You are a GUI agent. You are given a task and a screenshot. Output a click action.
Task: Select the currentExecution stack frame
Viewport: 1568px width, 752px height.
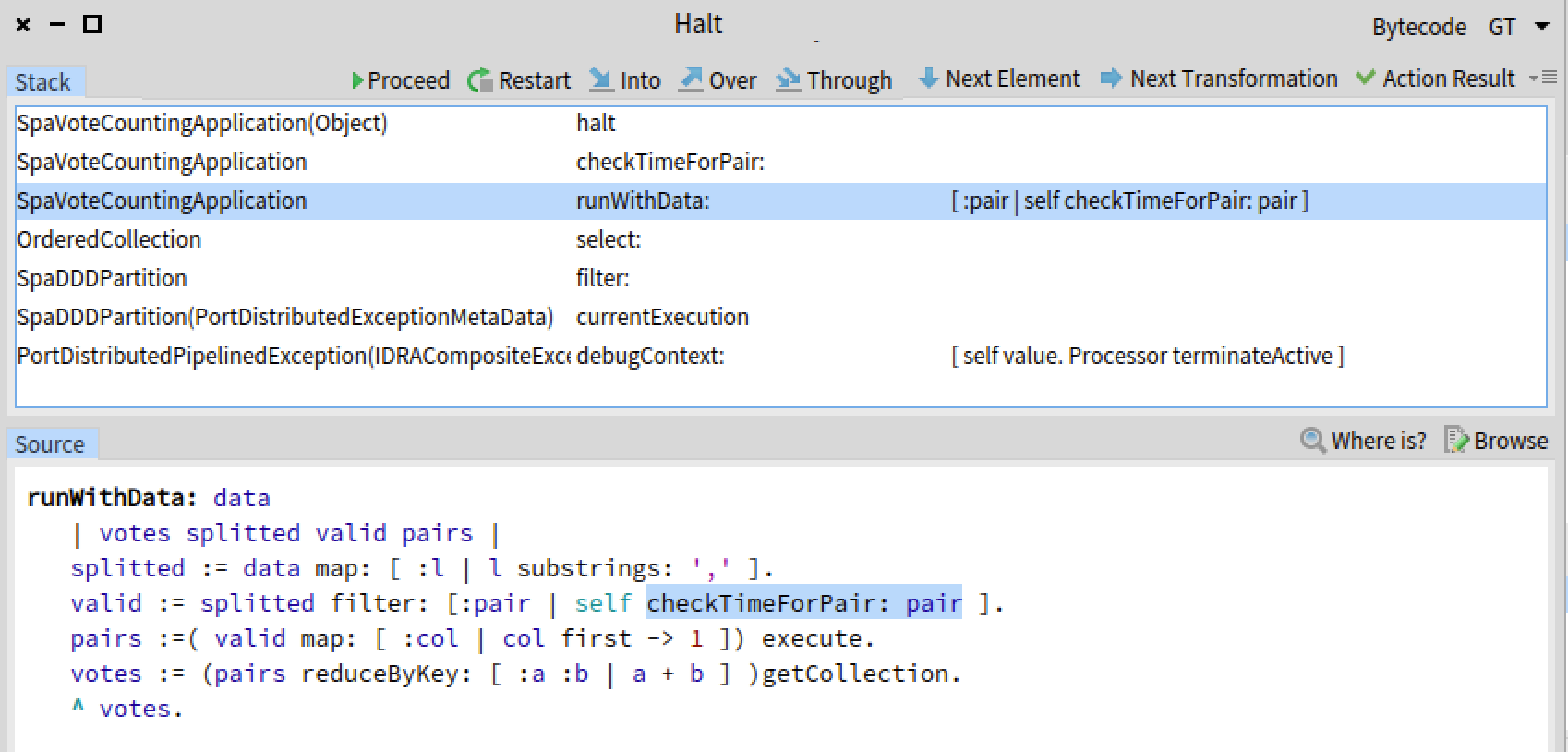coord(780,317)
